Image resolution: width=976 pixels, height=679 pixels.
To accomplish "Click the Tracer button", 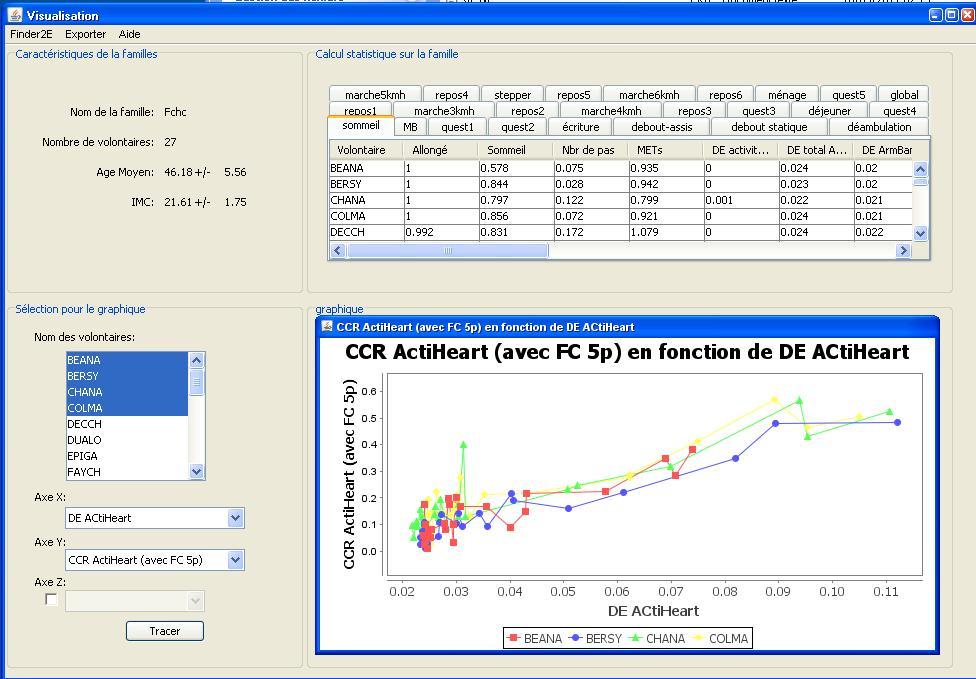I will click(x=165, y=631).
